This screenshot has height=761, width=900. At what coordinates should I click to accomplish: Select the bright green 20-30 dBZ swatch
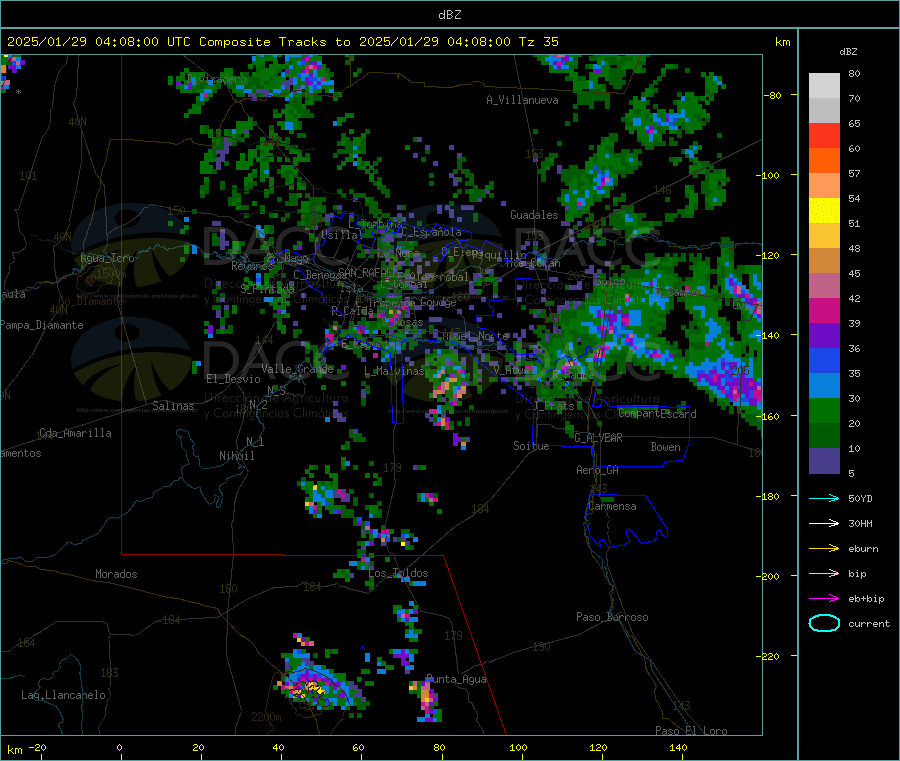[x=824, y=411]
